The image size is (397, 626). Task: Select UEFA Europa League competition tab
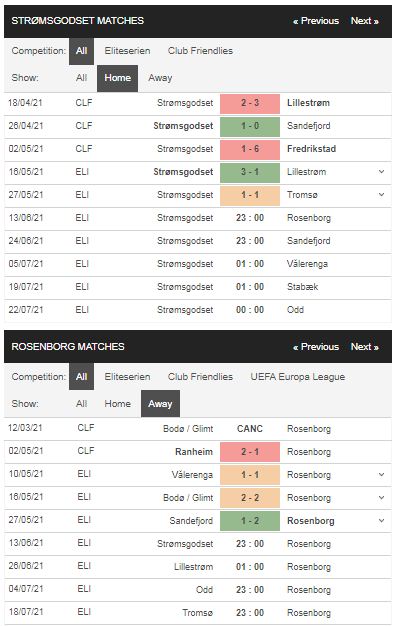(298, 377)
